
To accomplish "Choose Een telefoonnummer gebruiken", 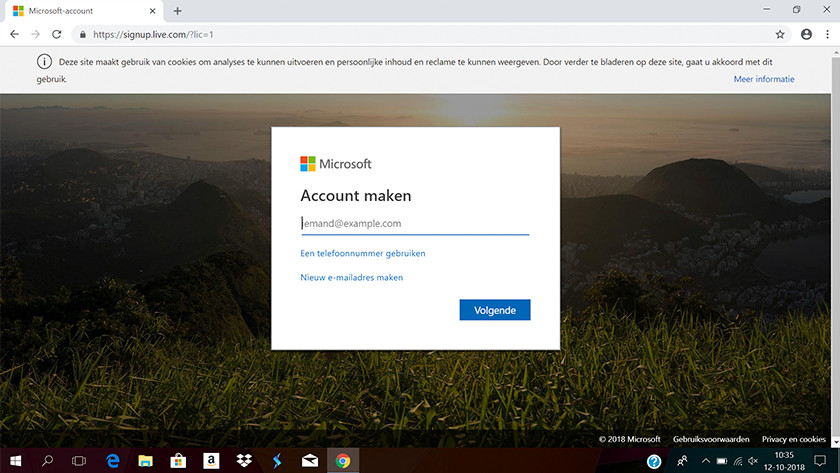I will pyautogui.click(x=363, y=253).
